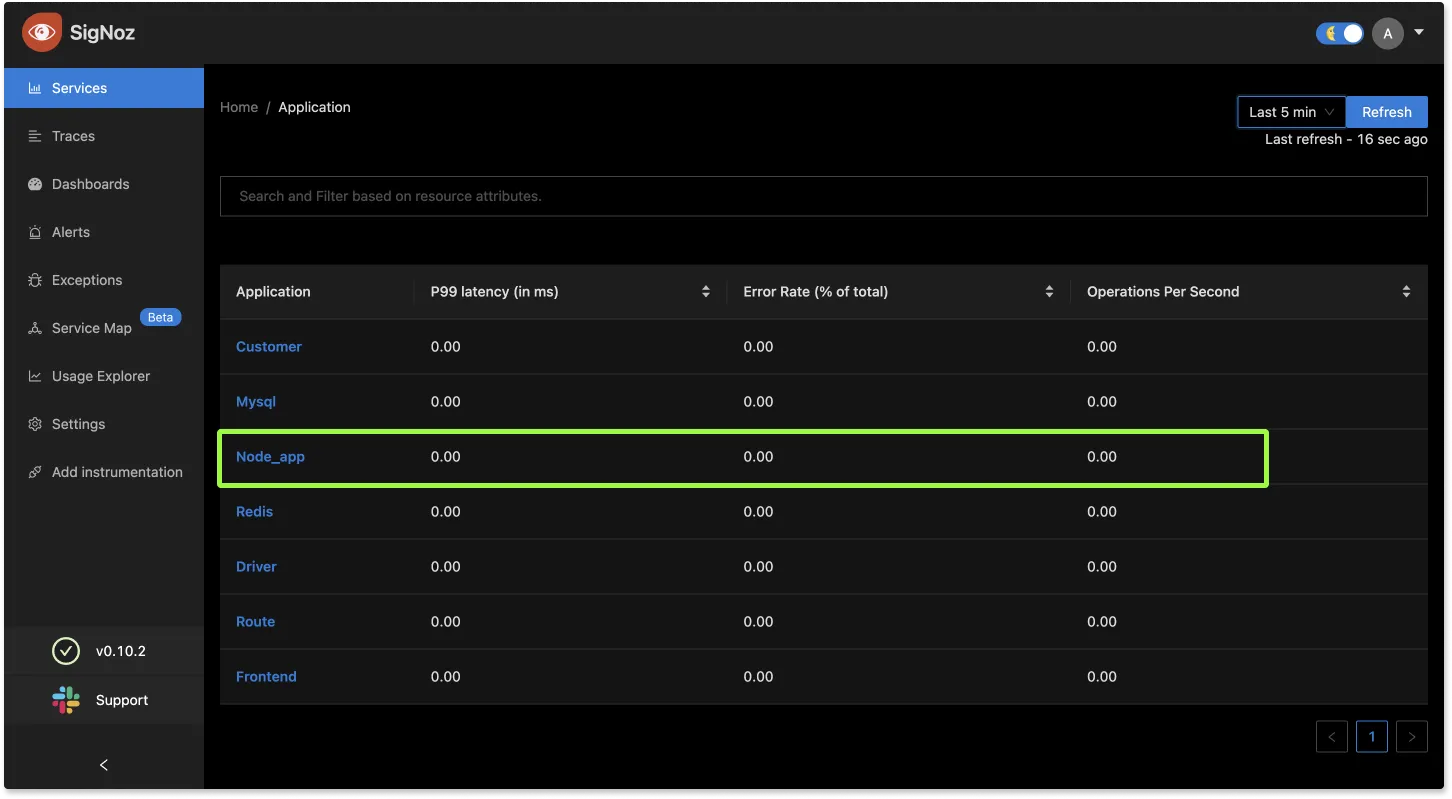Click the Refresh button
Image resolution: width=1452 pixels, height=799 pixels.
pyautogui.click(x=1387, y=112)
